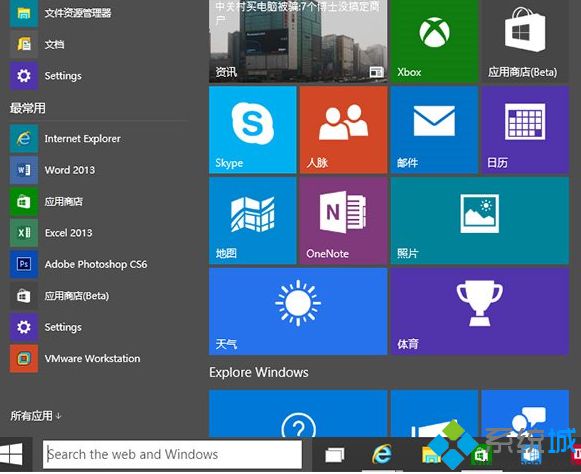Click the Search the web and Windows box

point(172,454)
